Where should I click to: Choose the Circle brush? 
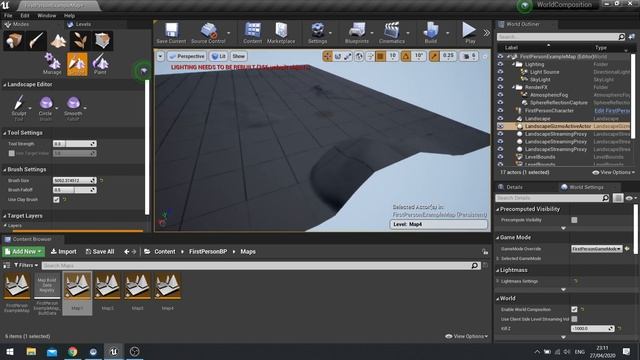(x=46, y=108)
